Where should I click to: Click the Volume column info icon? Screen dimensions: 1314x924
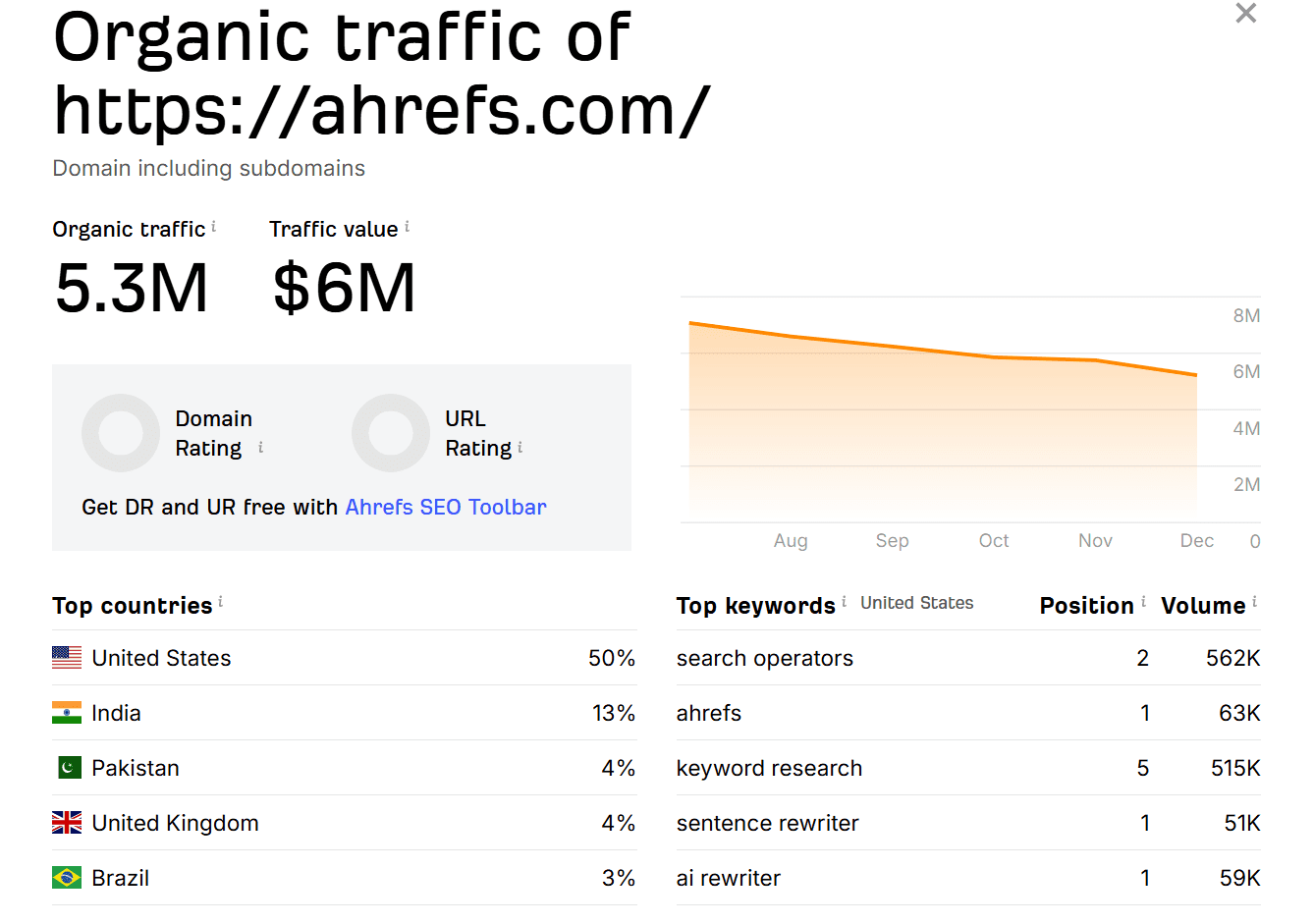pyautogui.click(x=1254, y=602)
